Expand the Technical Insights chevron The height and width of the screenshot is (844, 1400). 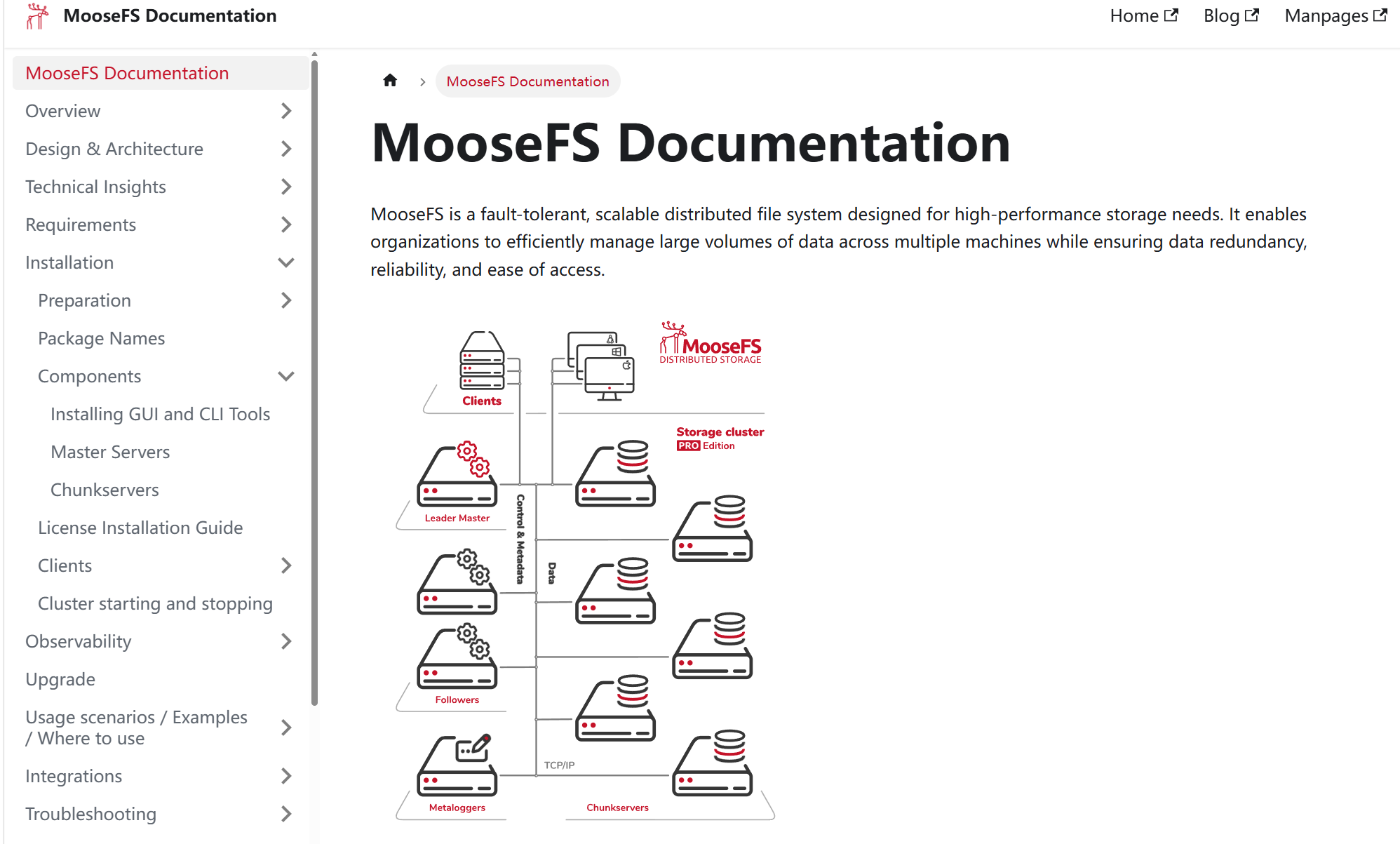[x=286, y=187]
